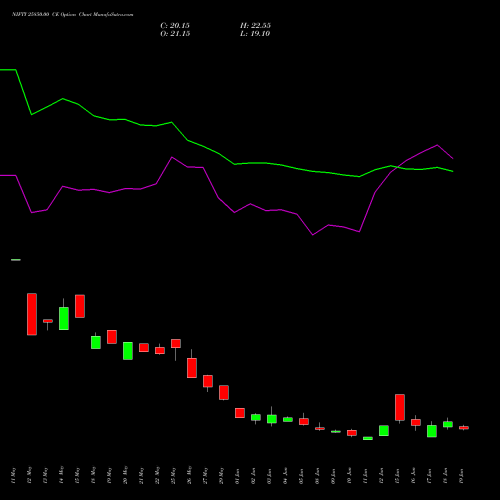Select the close value C: 20.15
The image size is (500, 500).
tap(175, 26)
